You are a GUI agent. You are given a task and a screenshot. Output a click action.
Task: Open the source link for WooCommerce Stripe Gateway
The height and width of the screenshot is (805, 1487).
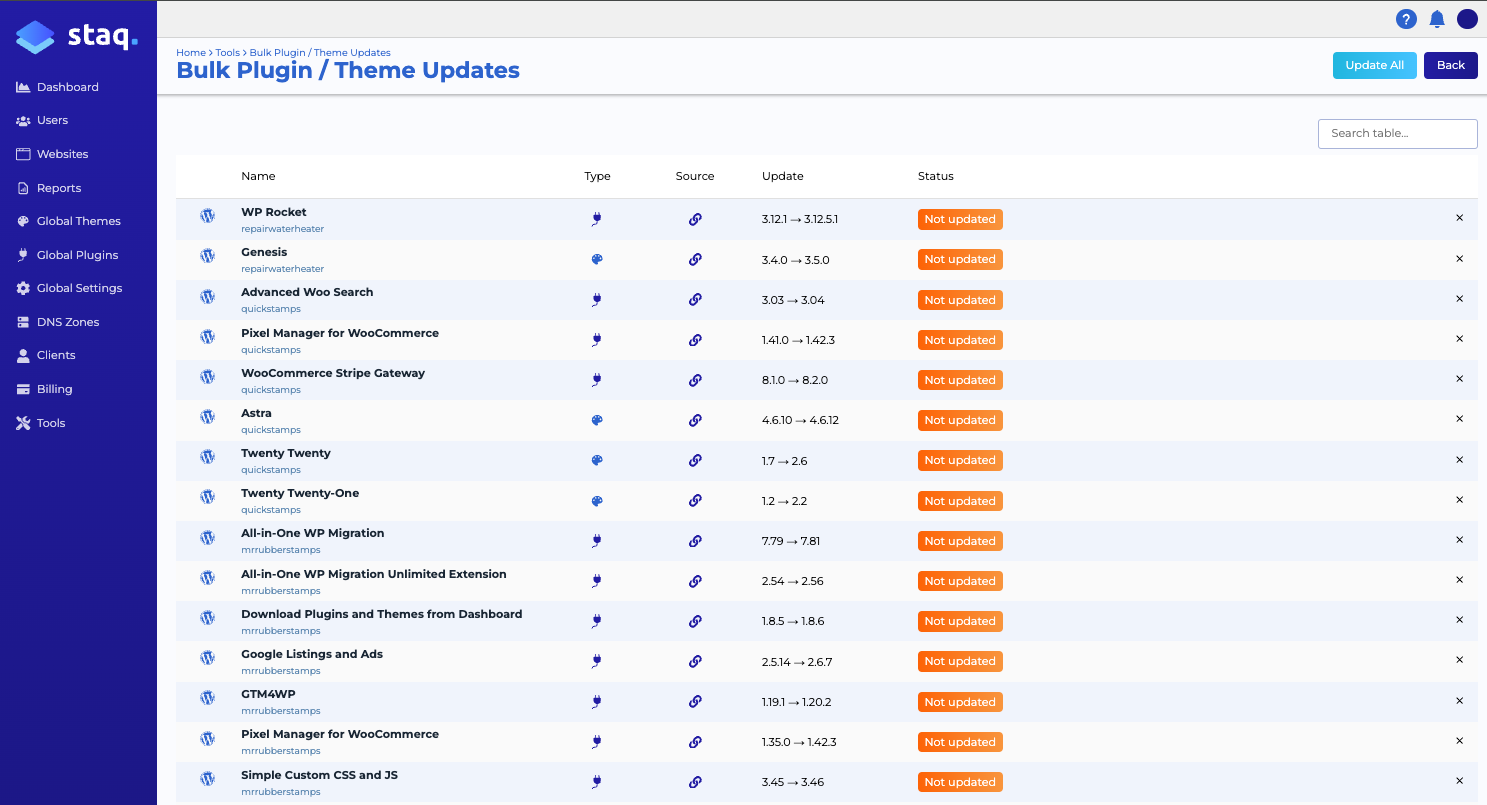(x=695, y=380)
